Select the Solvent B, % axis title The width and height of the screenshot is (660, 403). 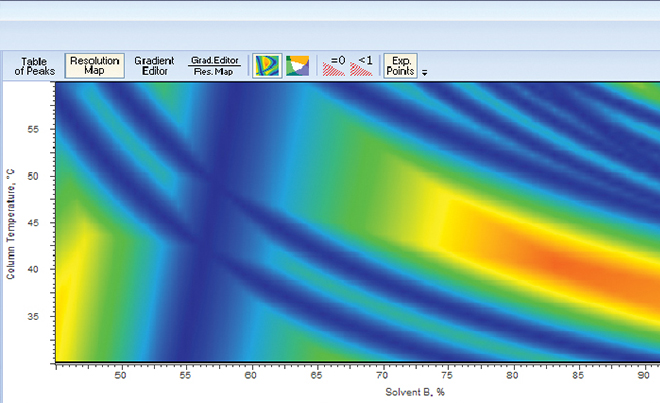[x=411, y=393]
